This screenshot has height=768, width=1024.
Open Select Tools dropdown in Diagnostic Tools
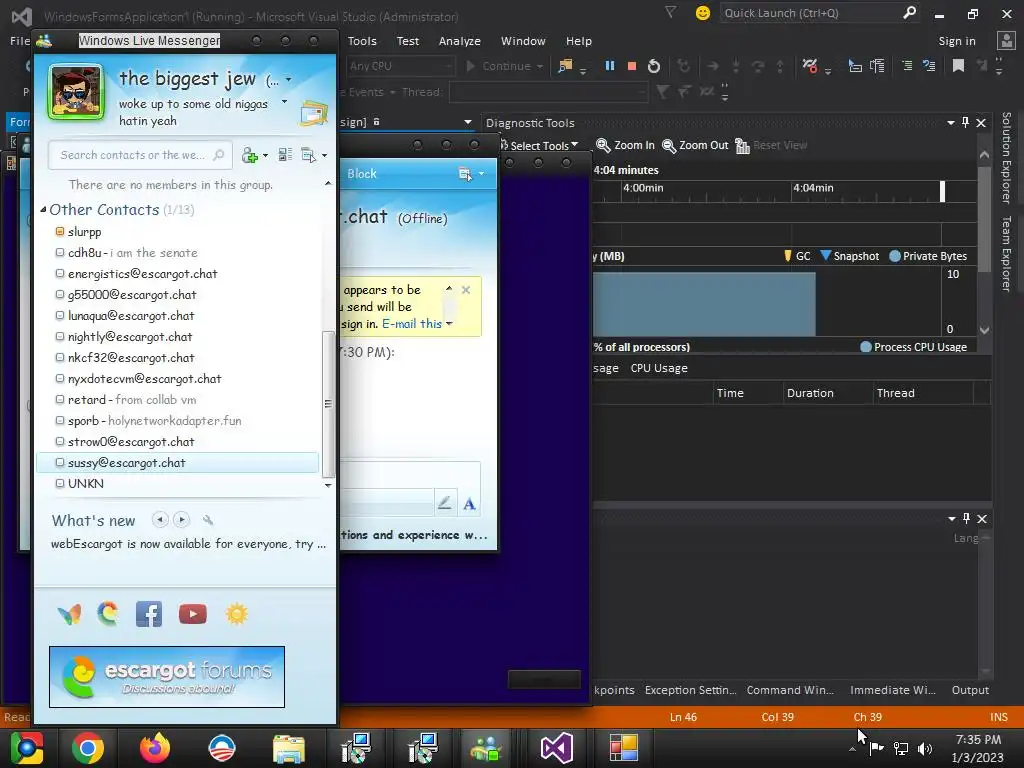coord(539,146)
